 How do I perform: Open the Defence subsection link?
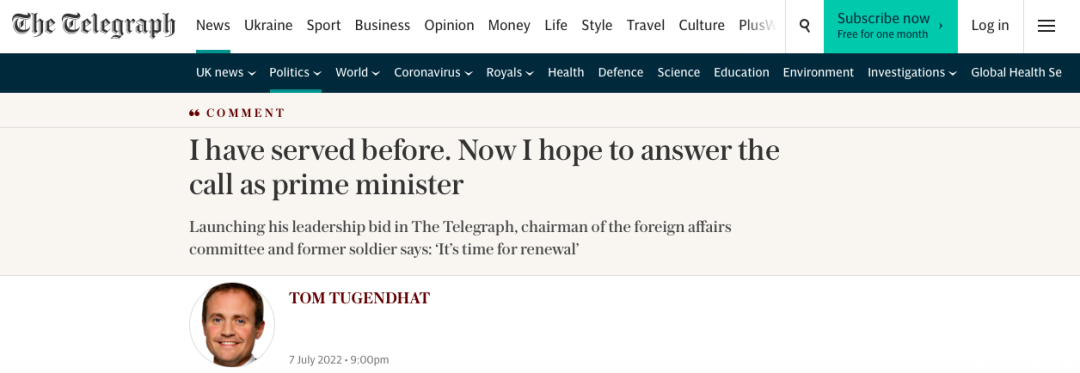[x=621, y=72]
